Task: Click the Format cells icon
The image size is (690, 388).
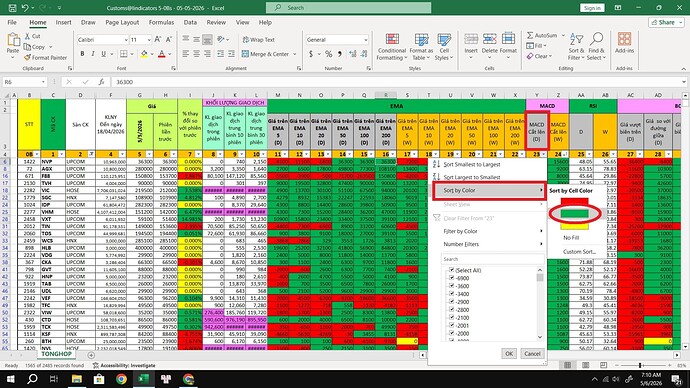Action: click(508, 39)
